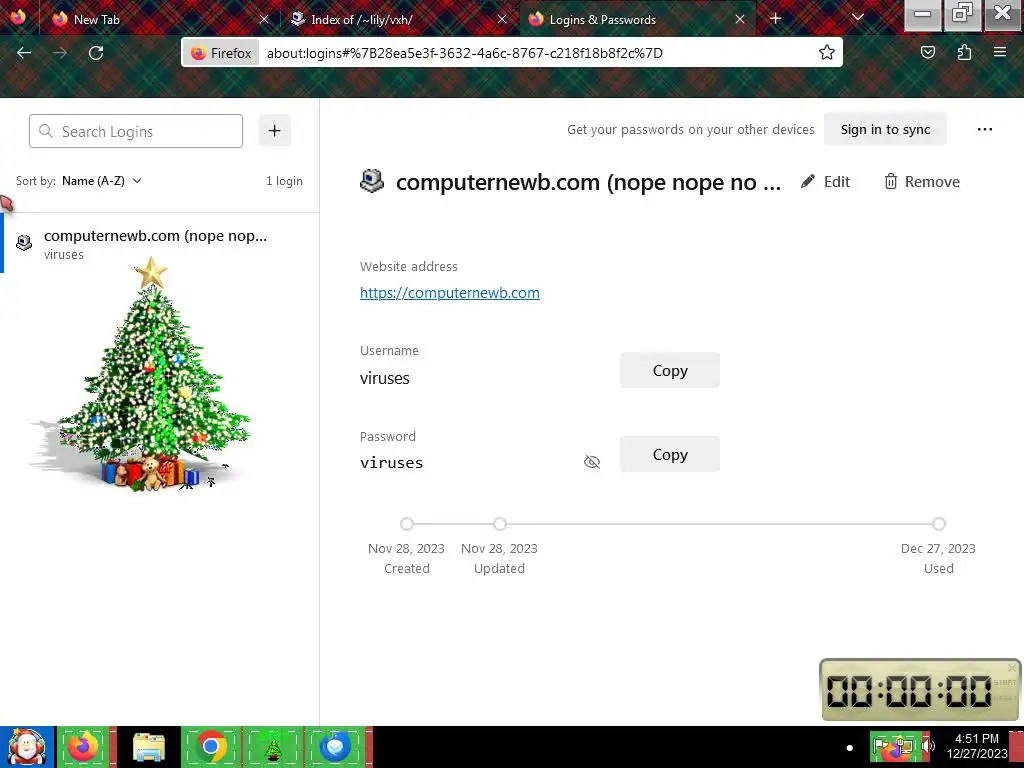Open the https://computernewb.com link
Viewport: 1024px width, 768px height.
point(449,293)
